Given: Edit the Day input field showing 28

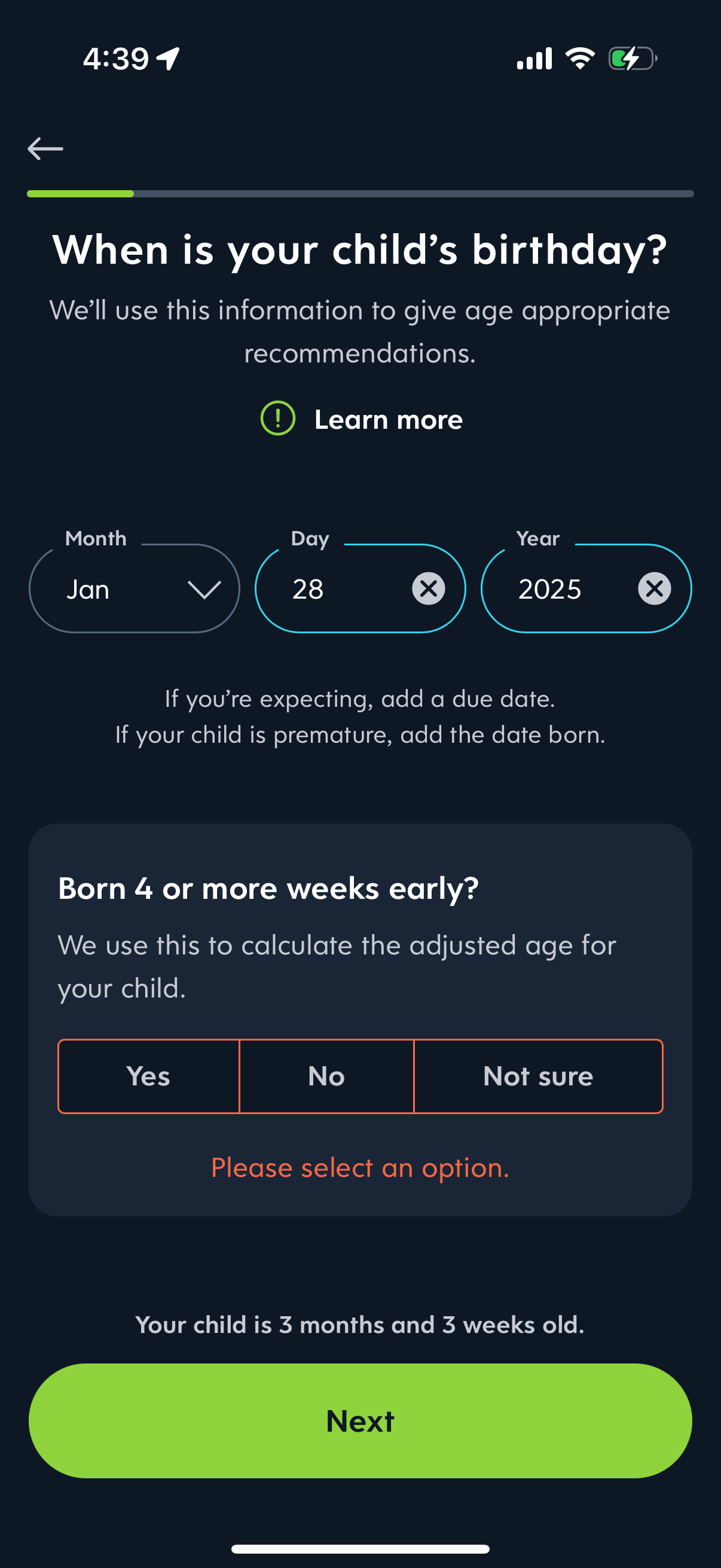Looking at the screenshot, I should (341, 589).
